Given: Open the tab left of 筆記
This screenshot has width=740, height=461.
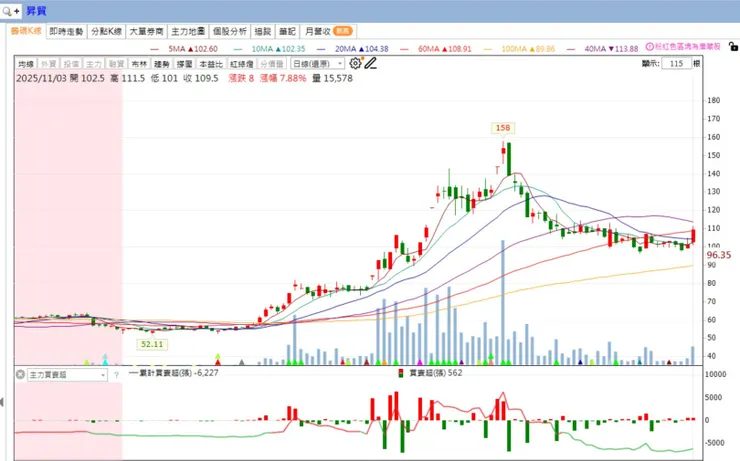Looking at the screenshot, I should pyautogui.click(x=262, y=32).
